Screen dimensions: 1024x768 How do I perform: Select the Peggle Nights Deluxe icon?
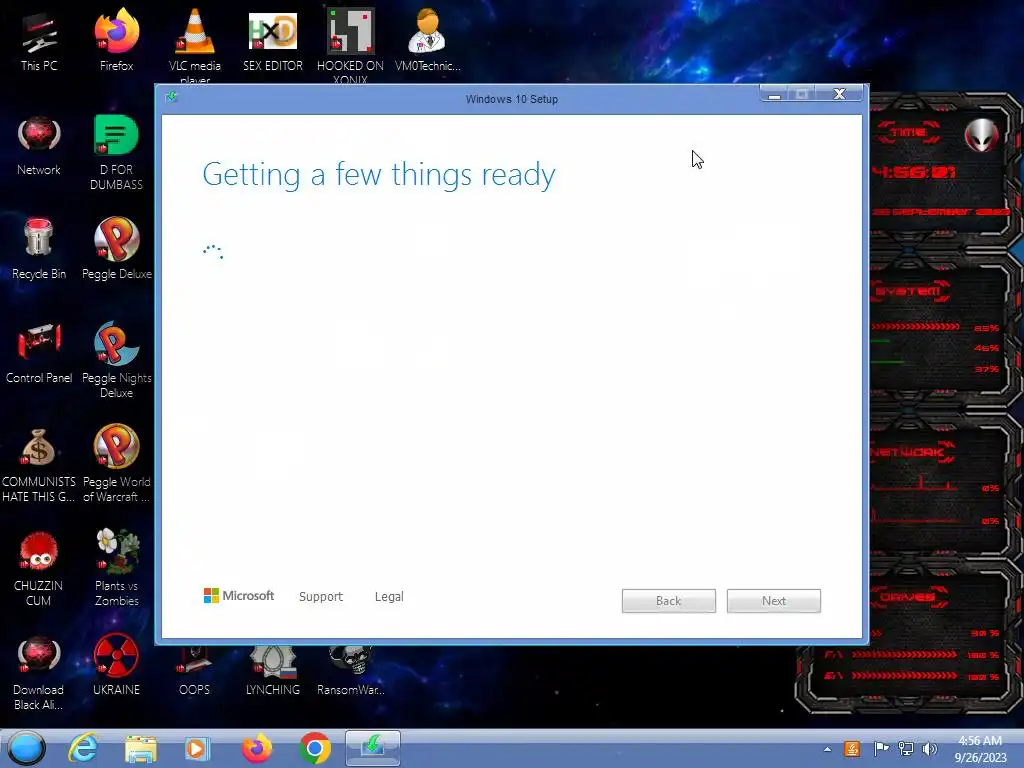[116, 360]
